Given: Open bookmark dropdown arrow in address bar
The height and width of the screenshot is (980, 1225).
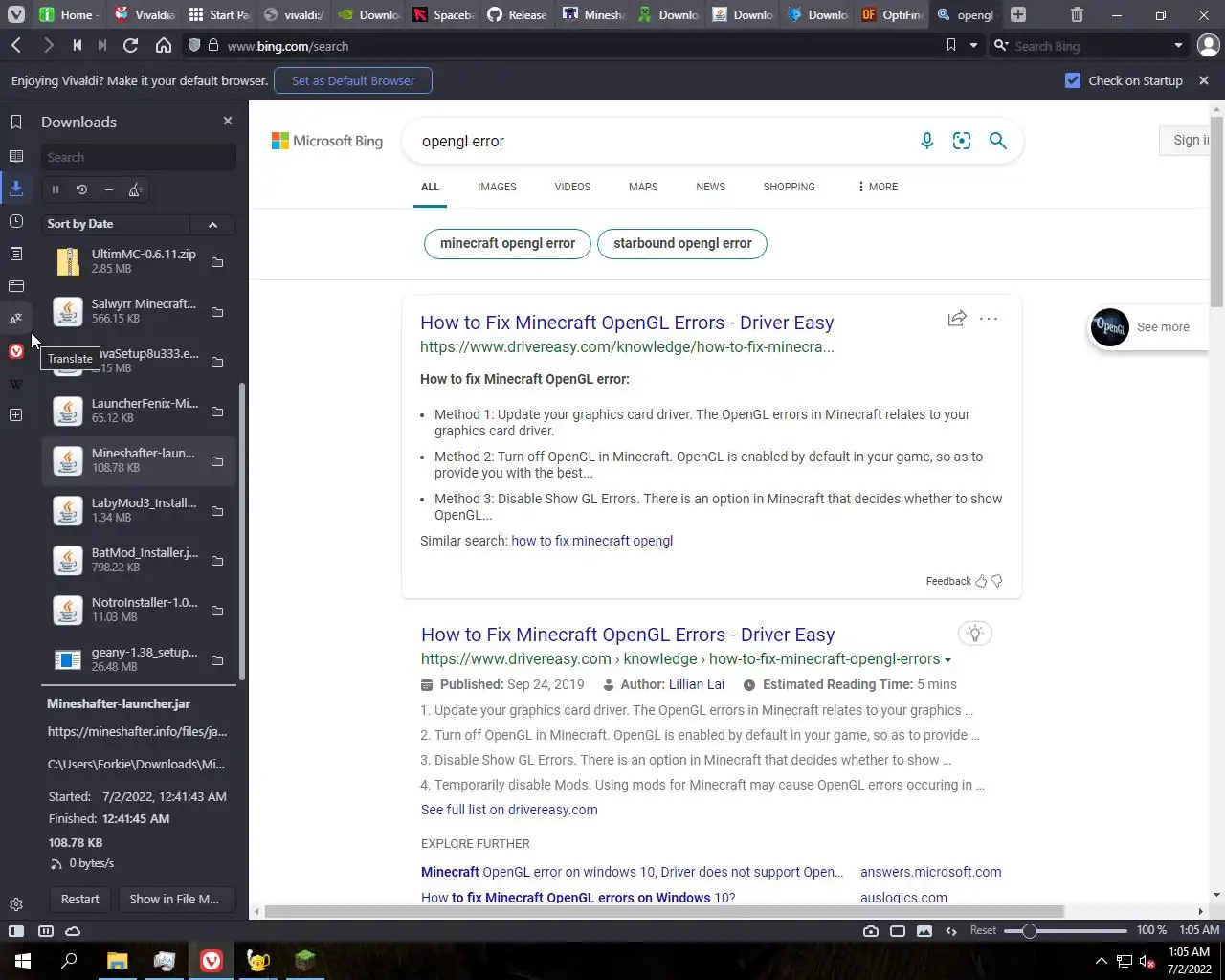Looking at the screenshot, I should coord(973,45).
